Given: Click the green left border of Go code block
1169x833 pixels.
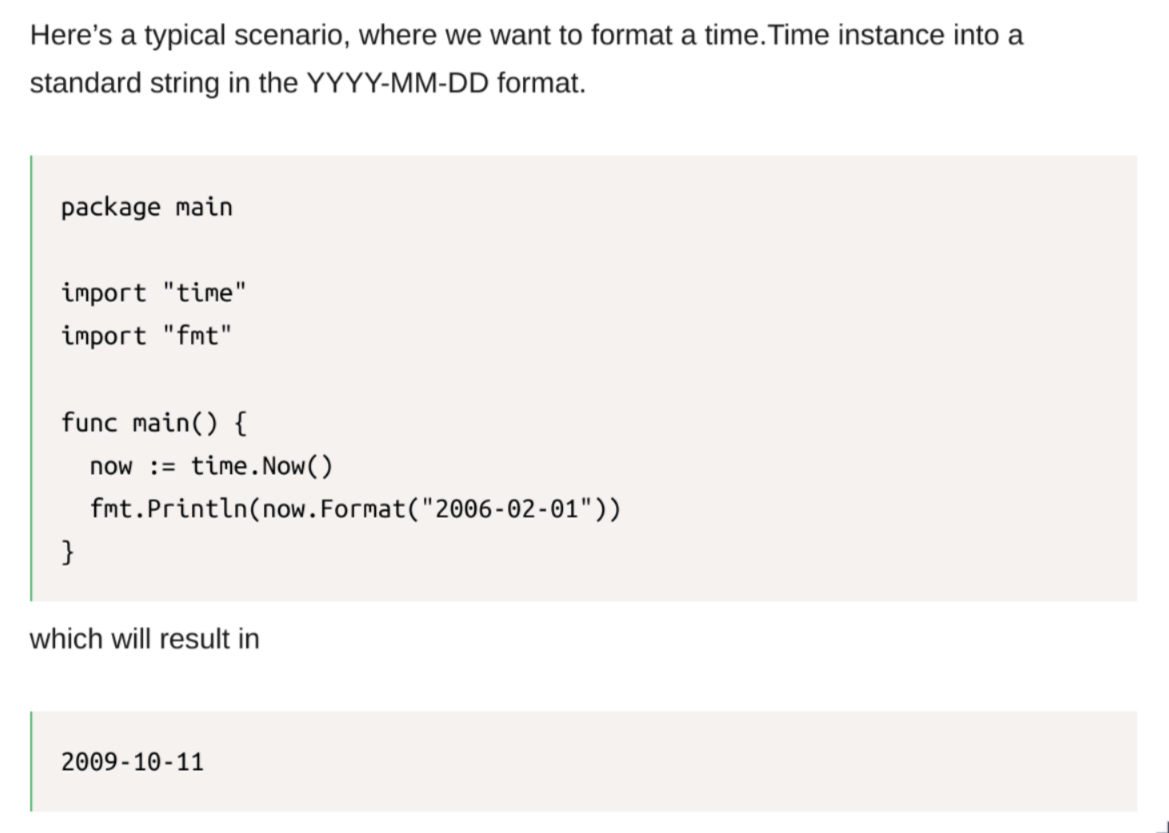Looking at the screenshot, I should coord(31,378).
